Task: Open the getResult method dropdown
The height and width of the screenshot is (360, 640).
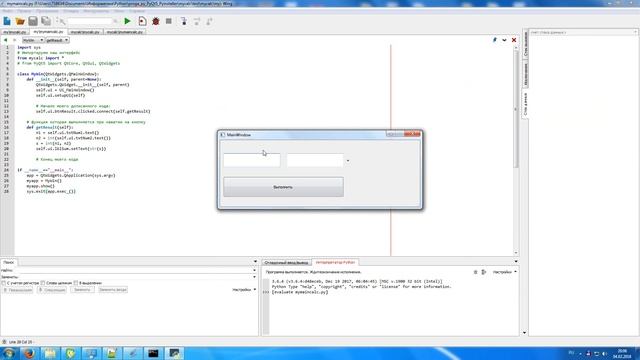Action: click(57, 40)
